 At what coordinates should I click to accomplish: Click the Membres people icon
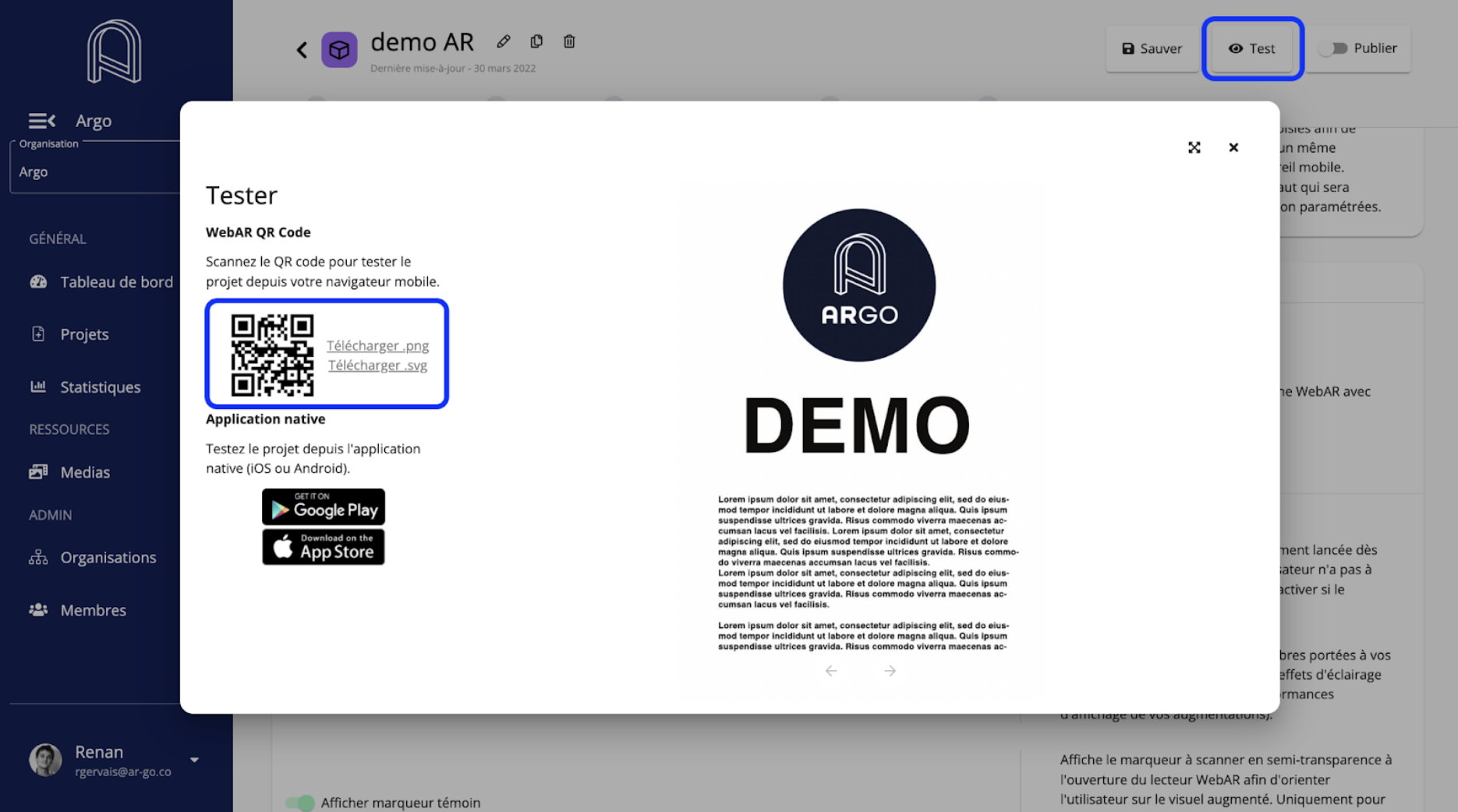tap(38, 609)
